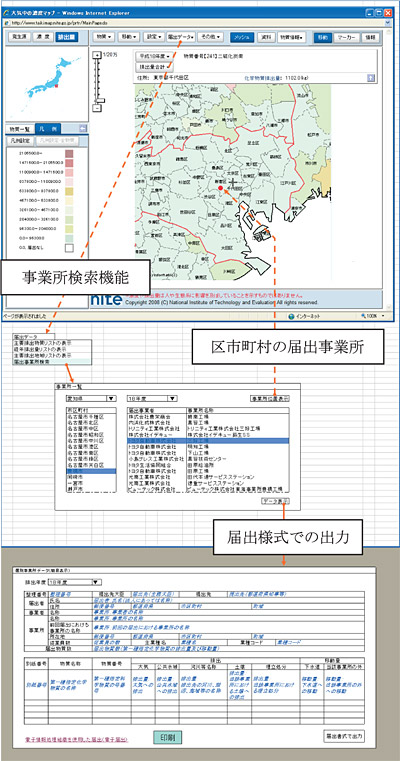This screenshot has height=761, width=400.
Task: Open the 愛知県 prefecture dropdown
Action: 91,398
